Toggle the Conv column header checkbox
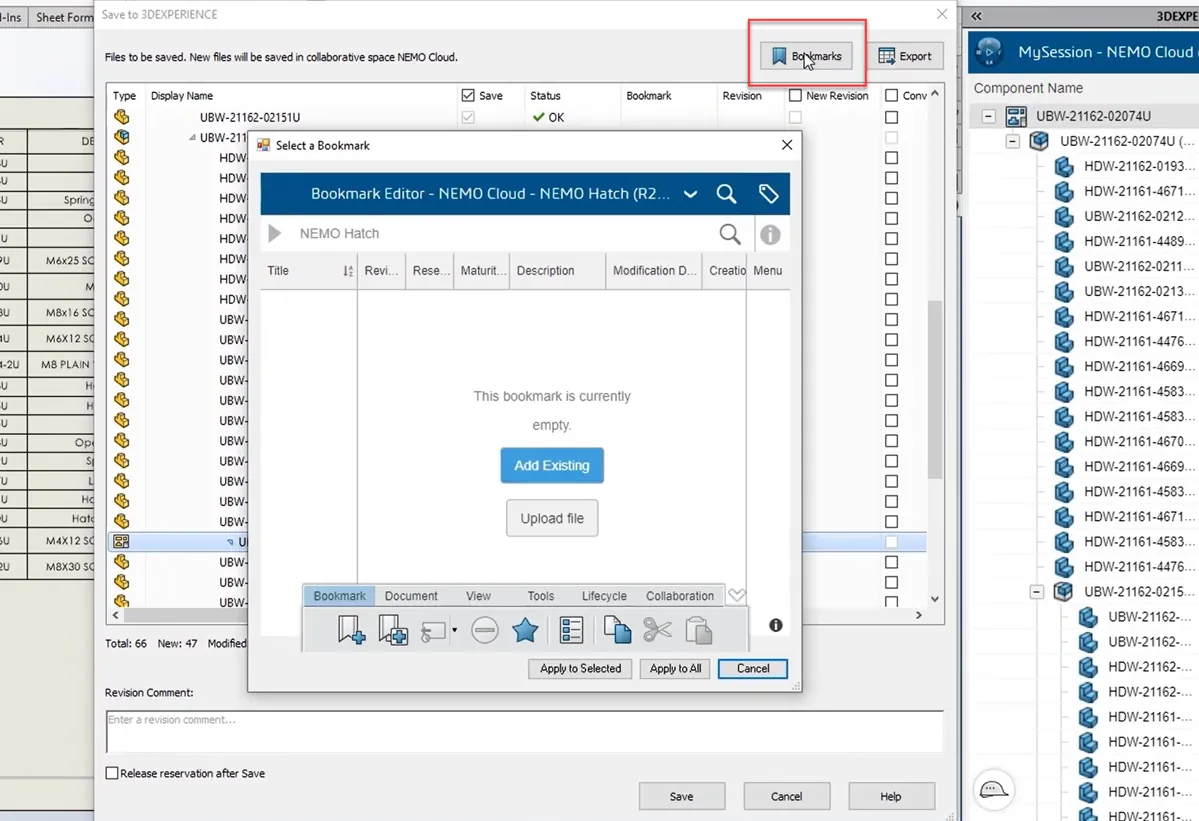Image resolution: width=1199 pixels, height=821 pixels. 892,96
